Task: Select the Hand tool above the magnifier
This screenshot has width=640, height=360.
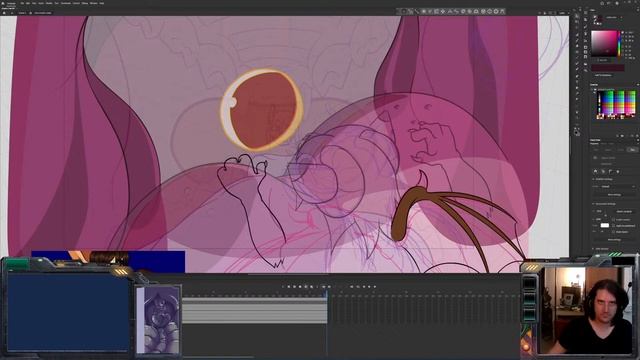Action: tap(577, 112)
